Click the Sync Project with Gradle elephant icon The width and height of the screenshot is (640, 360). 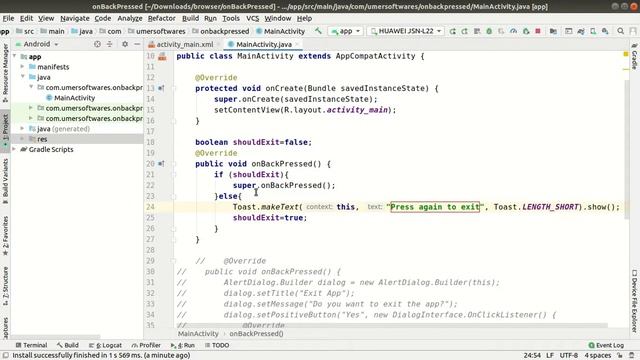pos(581,31)
